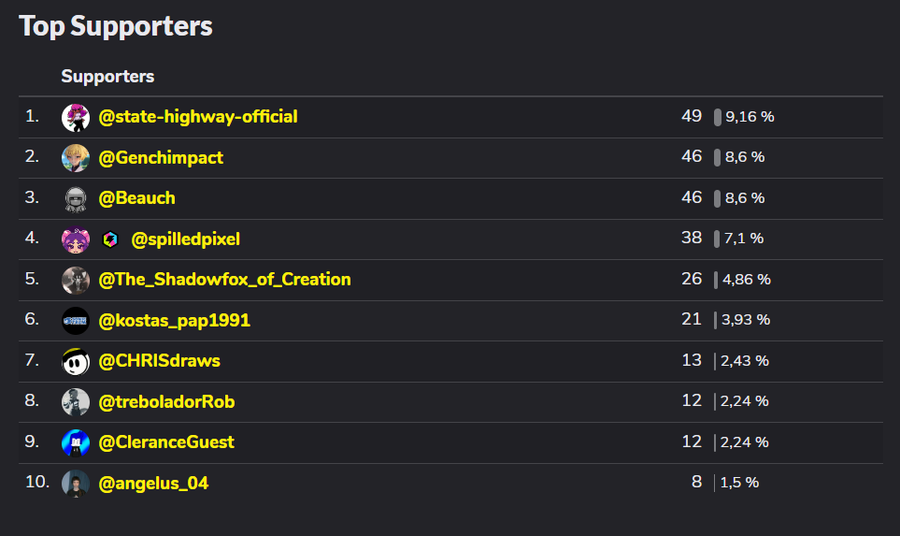Open the @kostas_pap1991 username link

click(174, 320)
